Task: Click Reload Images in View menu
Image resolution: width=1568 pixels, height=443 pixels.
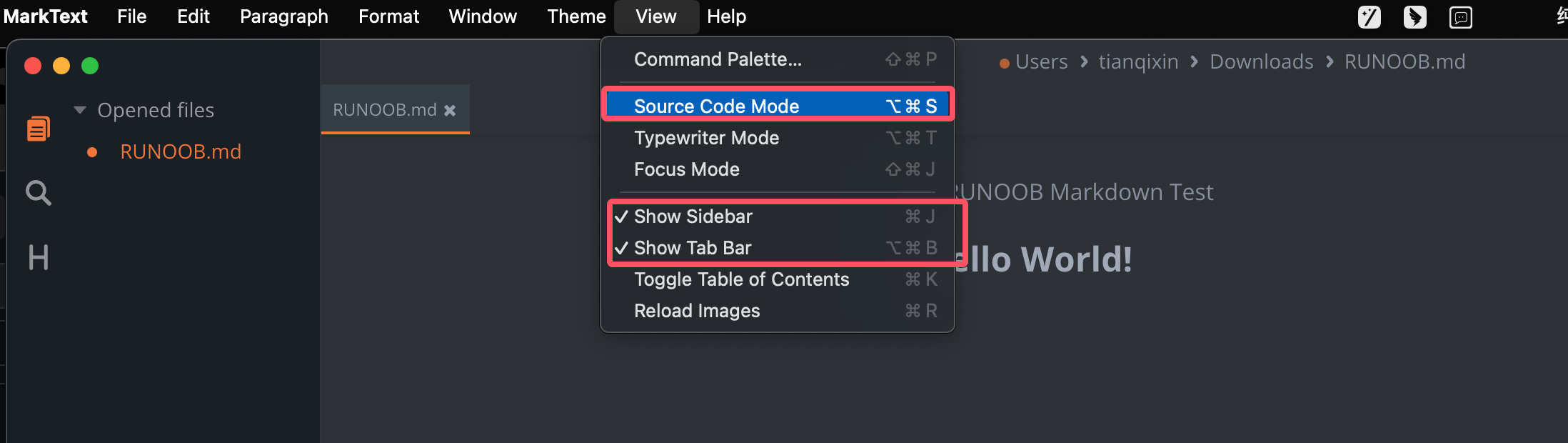Action: [x=697, y=311]
